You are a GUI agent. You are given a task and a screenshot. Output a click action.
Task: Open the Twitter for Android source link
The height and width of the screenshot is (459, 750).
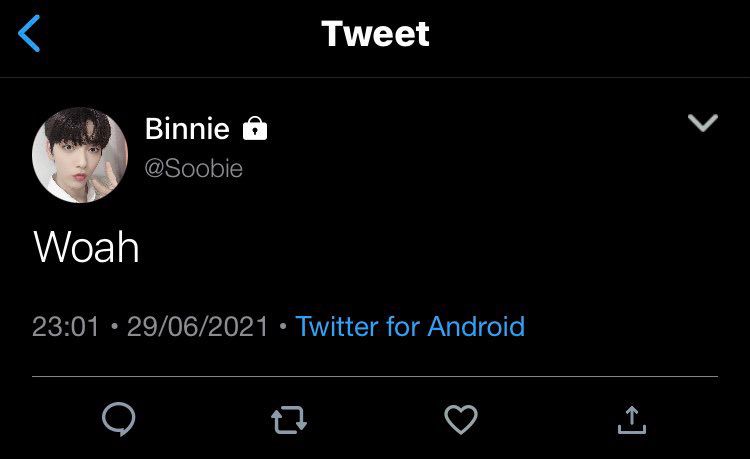click(x=410, y=326)
